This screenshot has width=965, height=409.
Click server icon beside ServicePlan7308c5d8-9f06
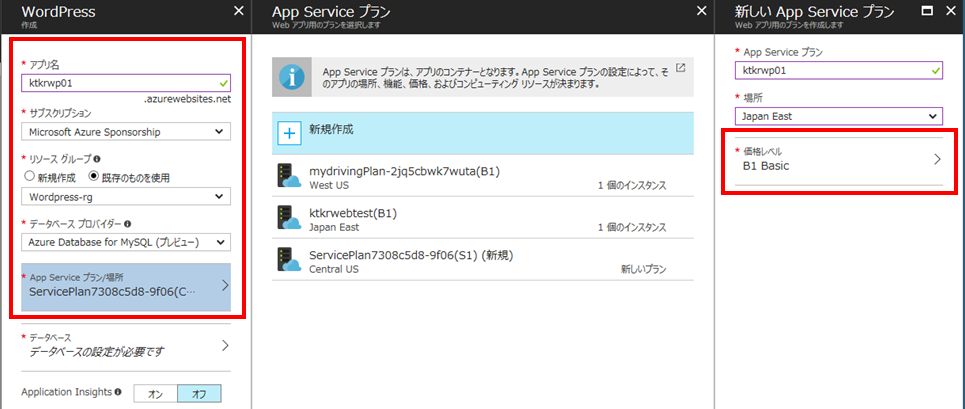point(289,260)
